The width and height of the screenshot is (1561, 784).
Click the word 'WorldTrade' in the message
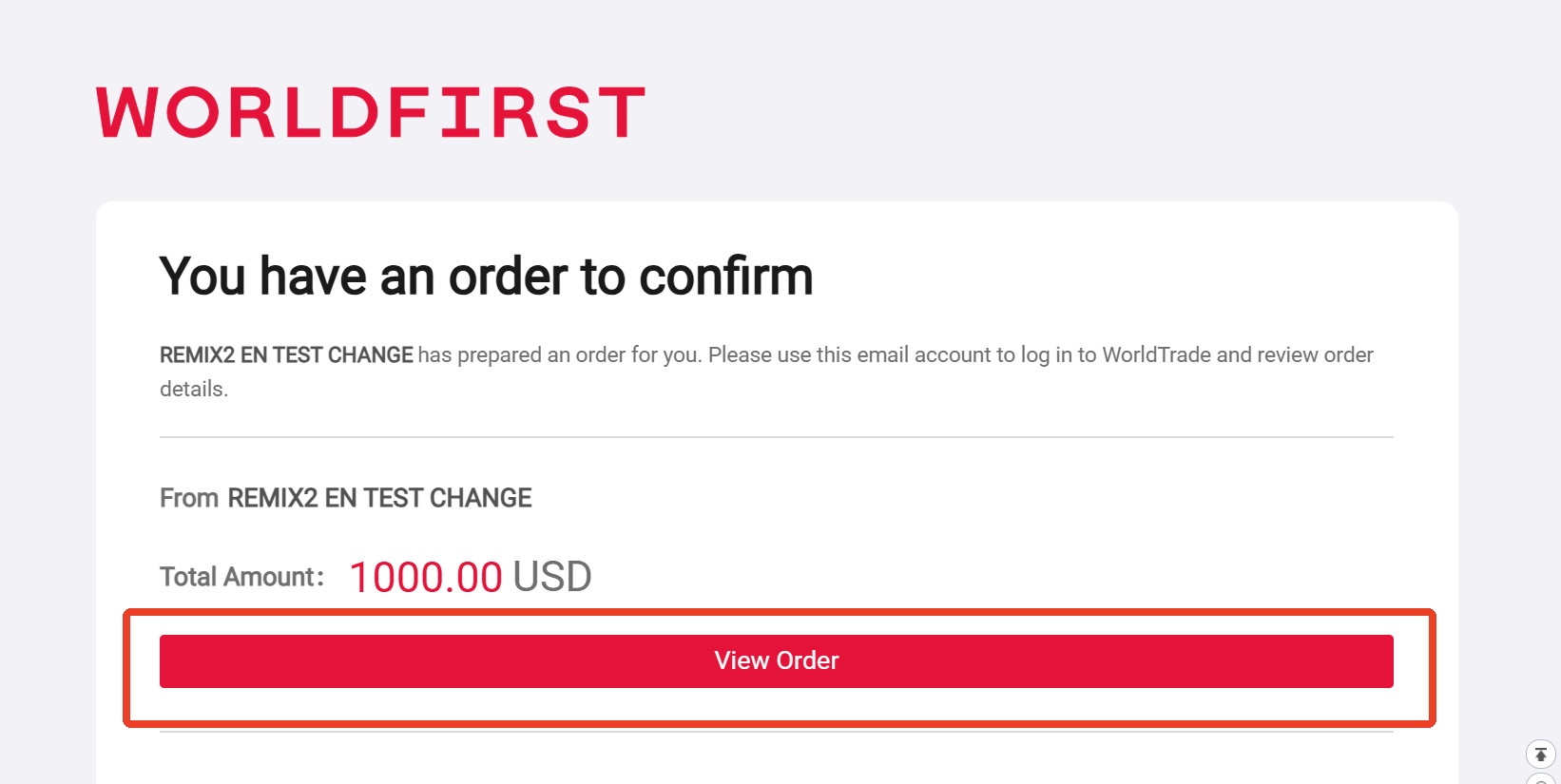1156,355
